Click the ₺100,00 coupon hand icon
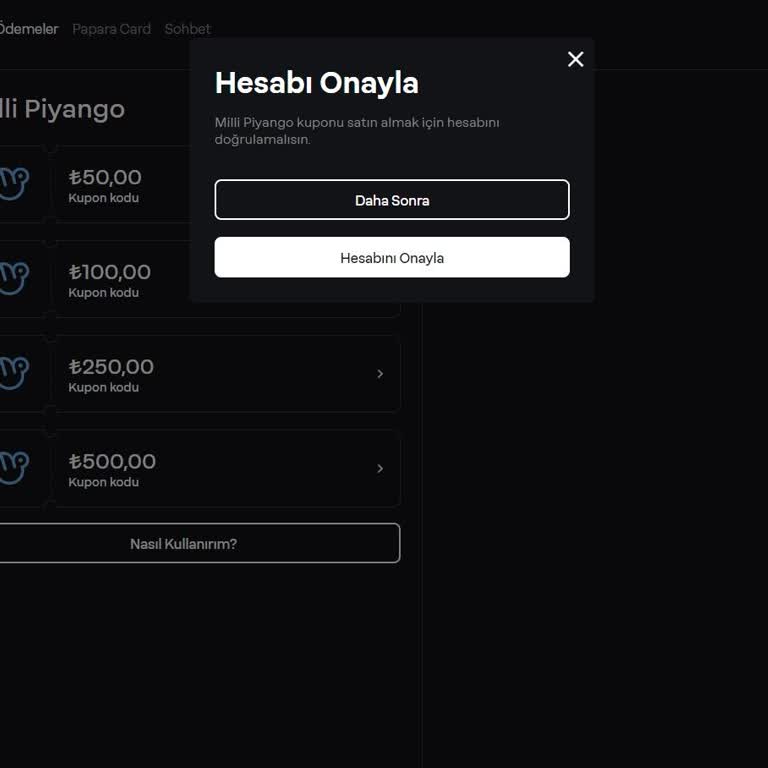768x768 pixels. (14, 279)
